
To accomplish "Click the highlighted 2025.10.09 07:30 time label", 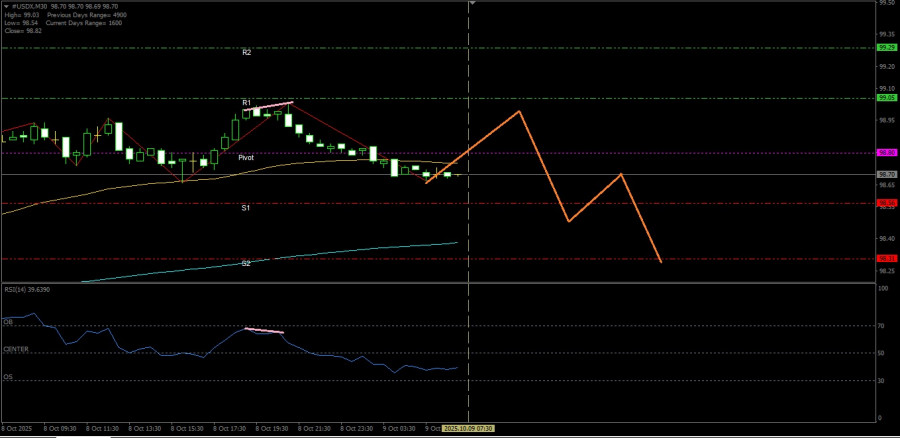I will click(x=468, y=427).
